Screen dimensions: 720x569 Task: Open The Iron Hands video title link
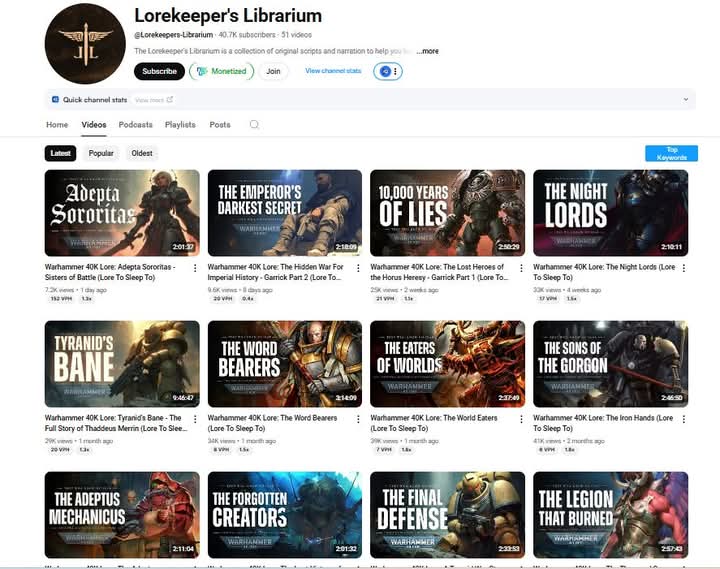pyautogui.click(x=603, y=423)
